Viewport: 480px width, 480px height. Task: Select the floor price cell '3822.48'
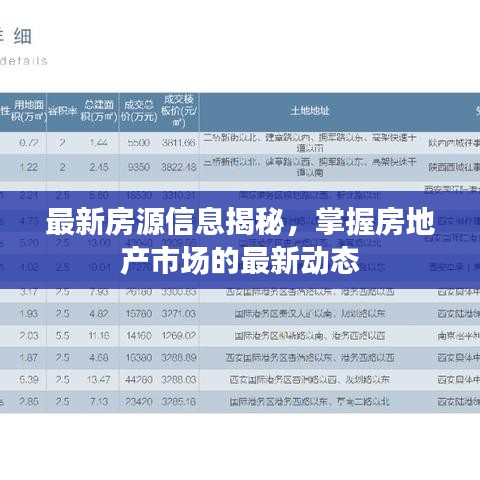coord(179,167)
